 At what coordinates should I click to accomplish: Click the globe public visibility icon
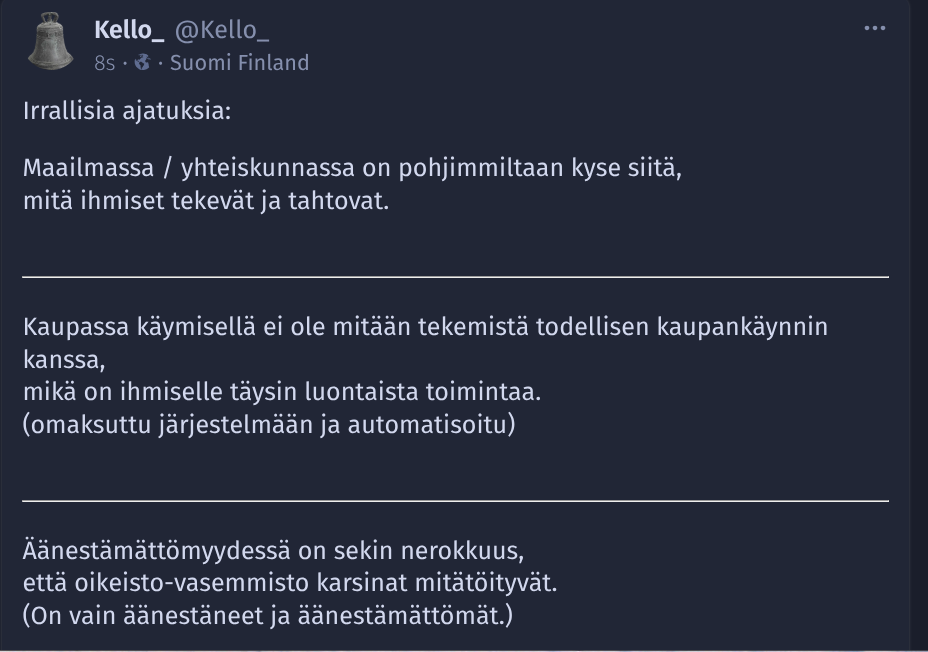tap(142, 62)
